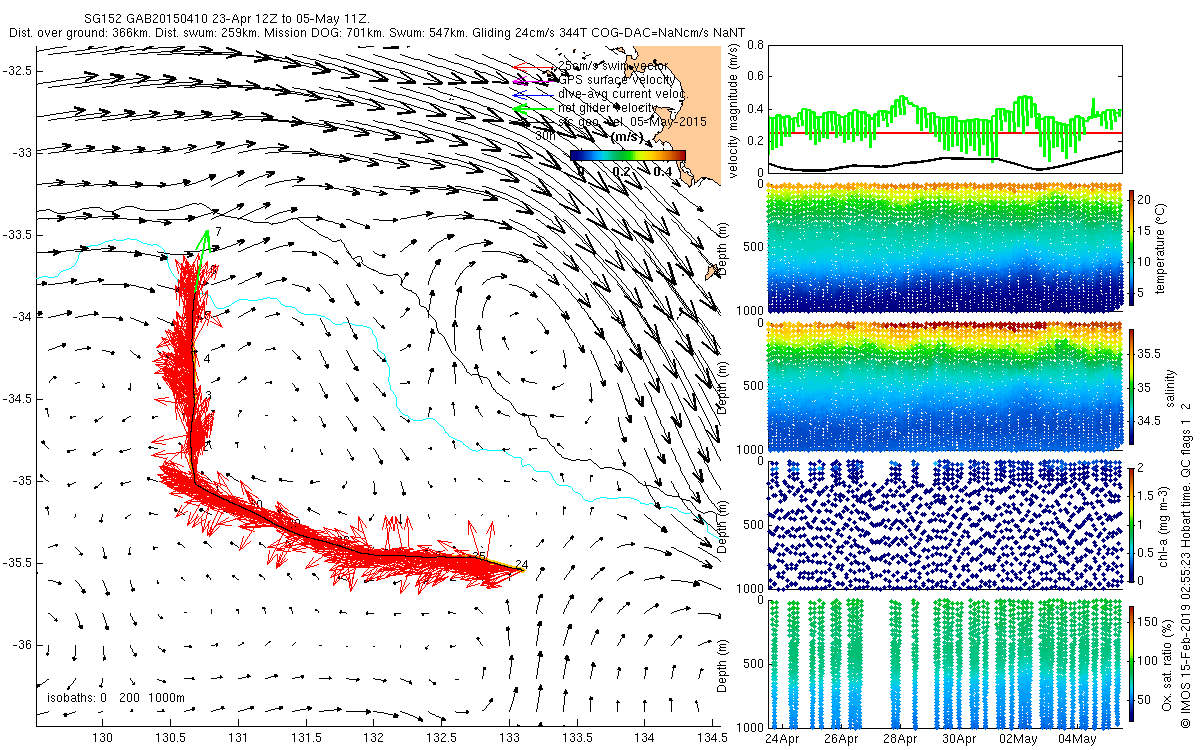Select the 'dive-avg current veloc.' legend label
The image size is (1200, 750).
(622, 94)
